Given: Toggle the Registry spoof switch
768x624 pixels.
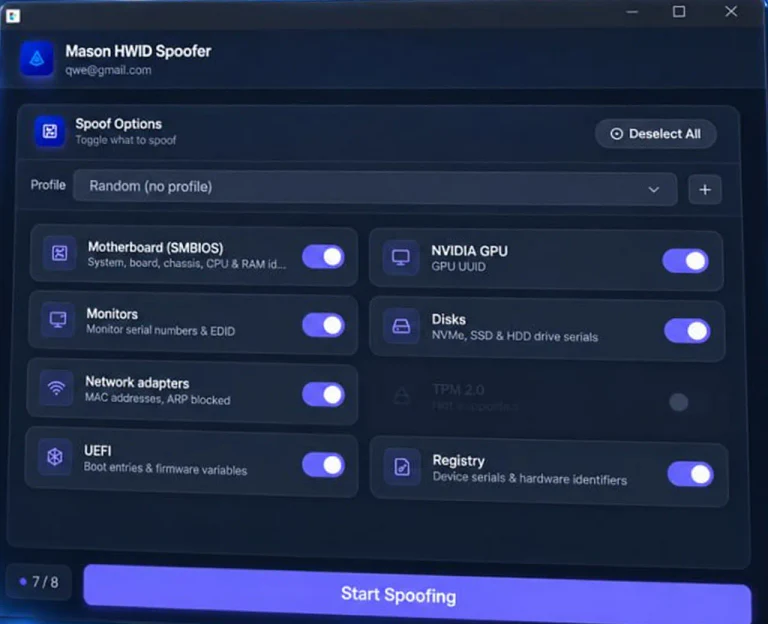Looking at the screenshot, I should (691, 474).
